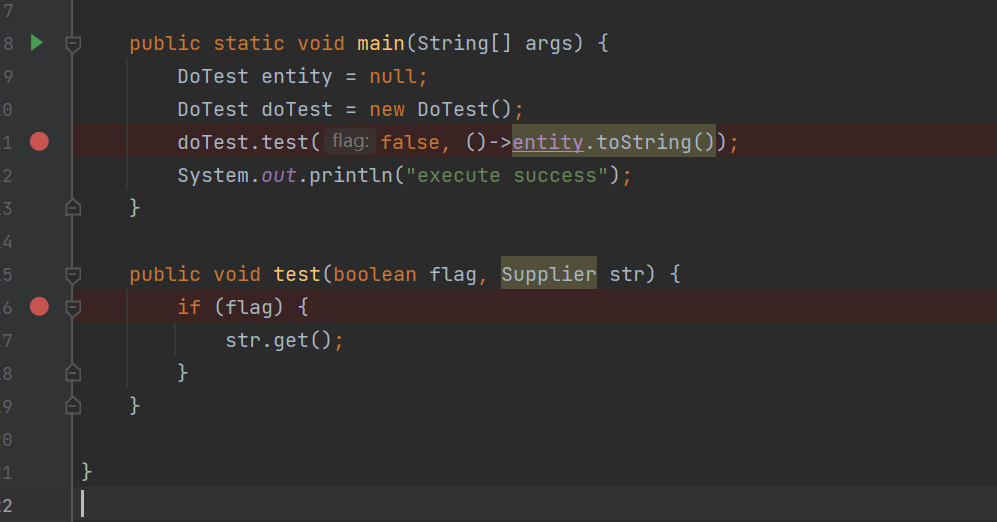Collapse the main method using its fold marker
Image resolution: width=997 pixels, height=522 pixels.
tap(72, 44)
